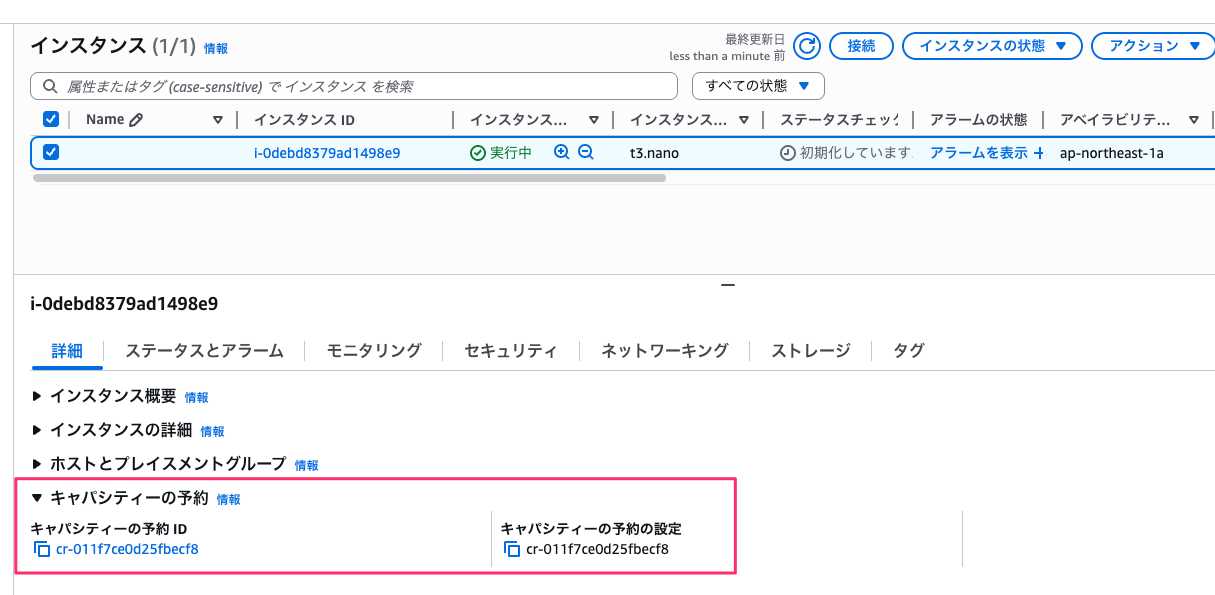Toggle the select-all checkbox in table header
This screenshot has width=1215, height=595.
(51, 120)
